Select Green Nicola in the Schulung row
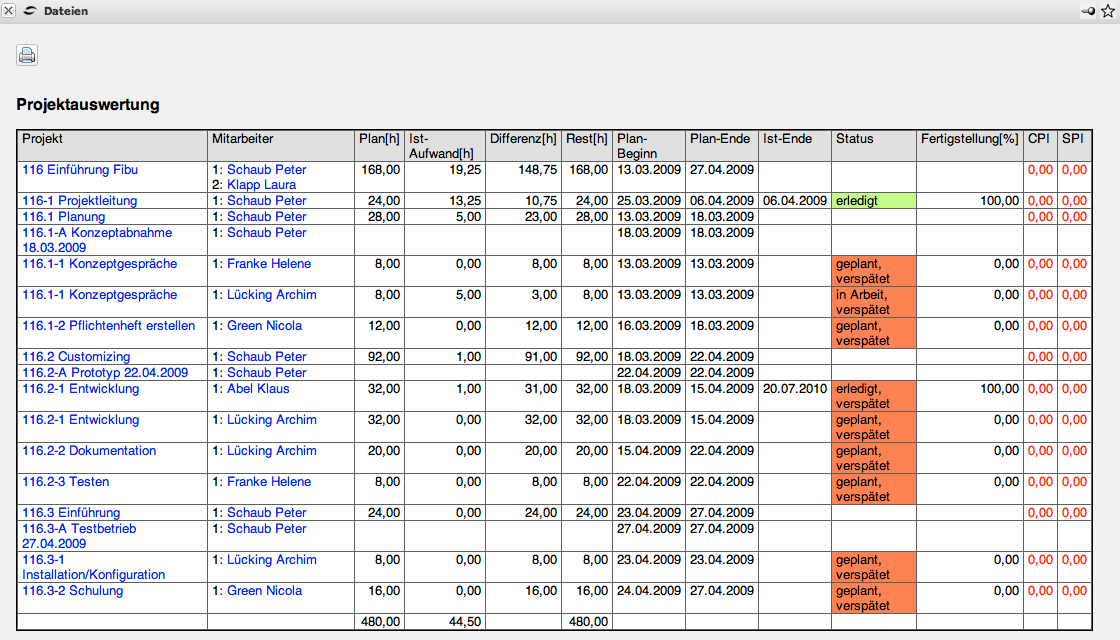The image size is (1120, 640). coord(266,591)
